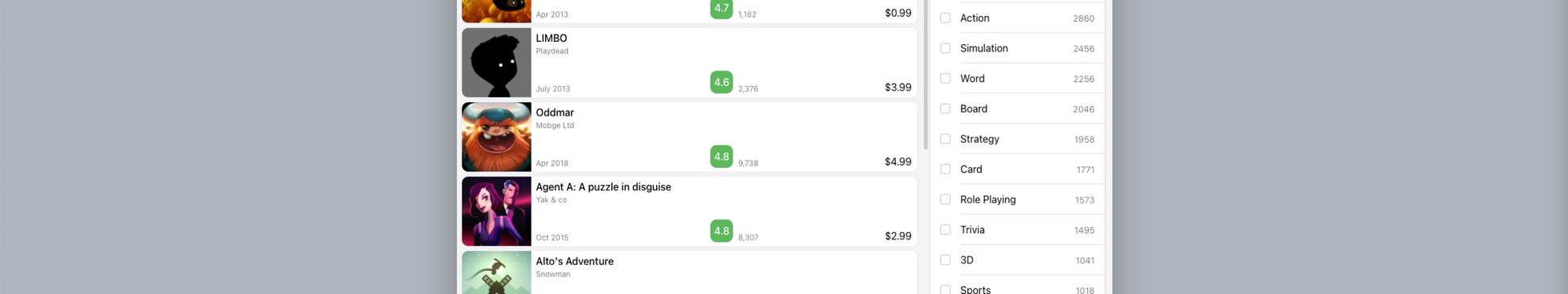The image size is (1568, 294).
Task: Click the $3.99 price for LIMBO
Action: (x=897, y=87)
